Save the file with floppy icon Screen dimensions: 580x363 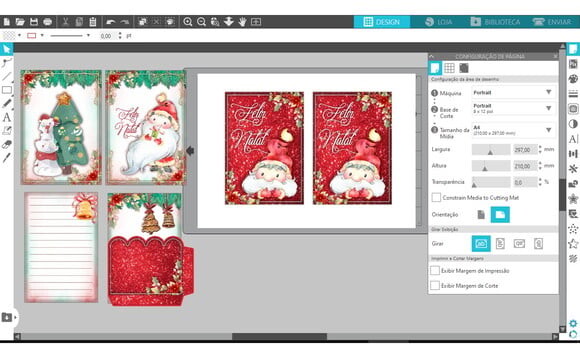pyautogui.click(x=34, y=22)
